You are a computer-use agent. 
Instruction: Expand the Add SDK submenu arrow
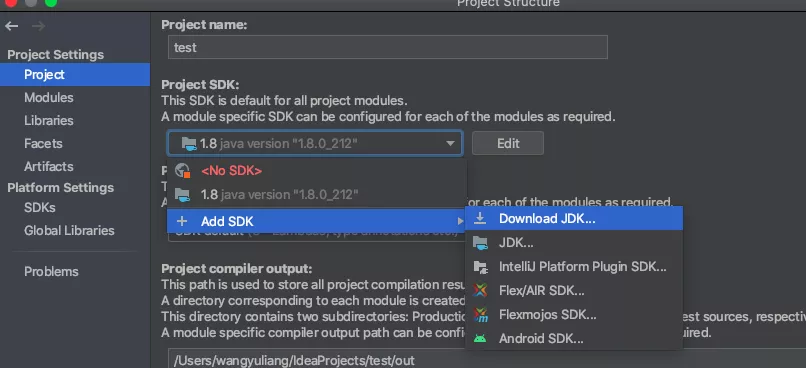[460, 222]
